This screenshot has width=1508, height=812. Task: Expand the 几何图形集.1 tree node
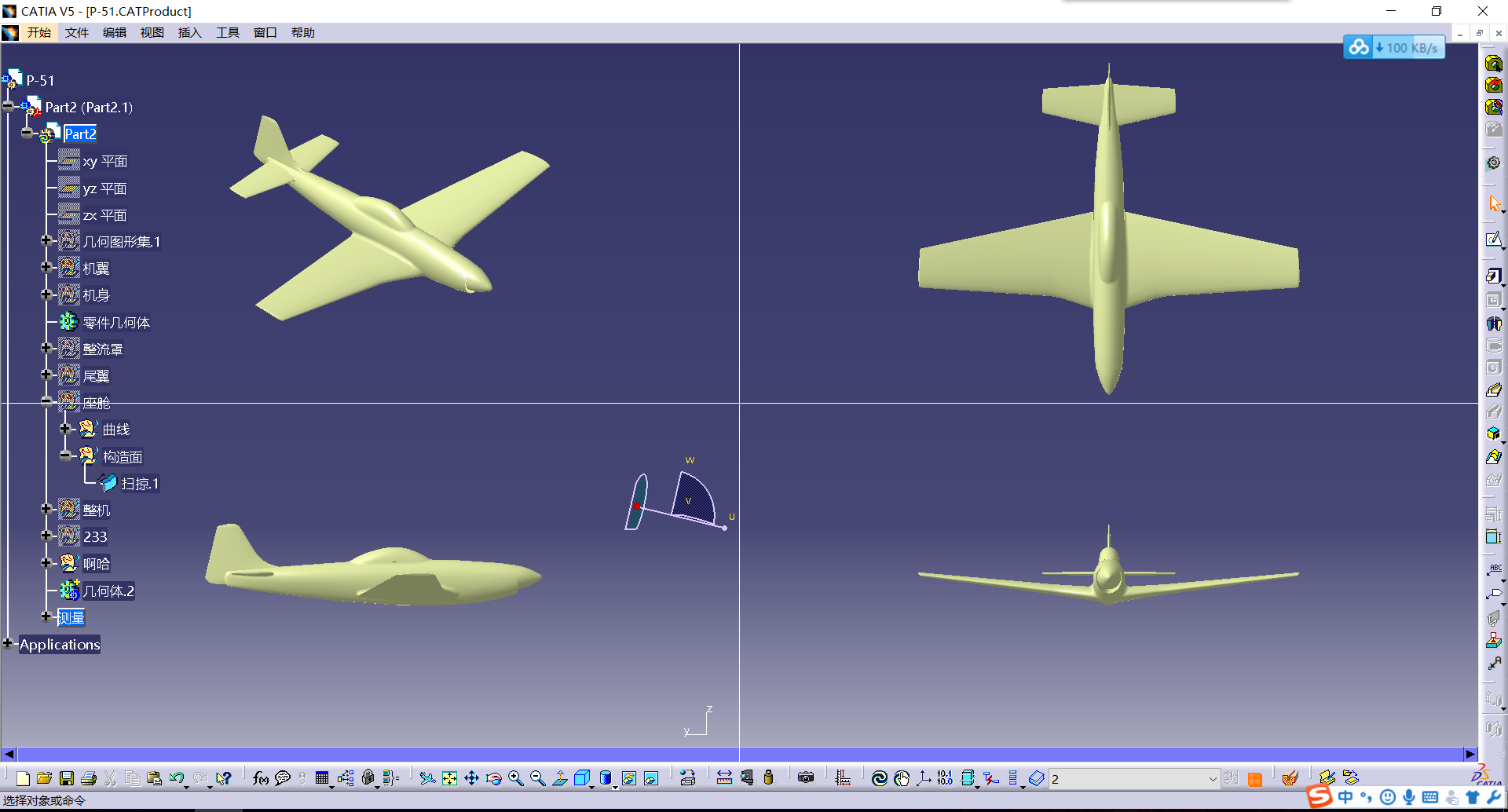click(46, 240)
